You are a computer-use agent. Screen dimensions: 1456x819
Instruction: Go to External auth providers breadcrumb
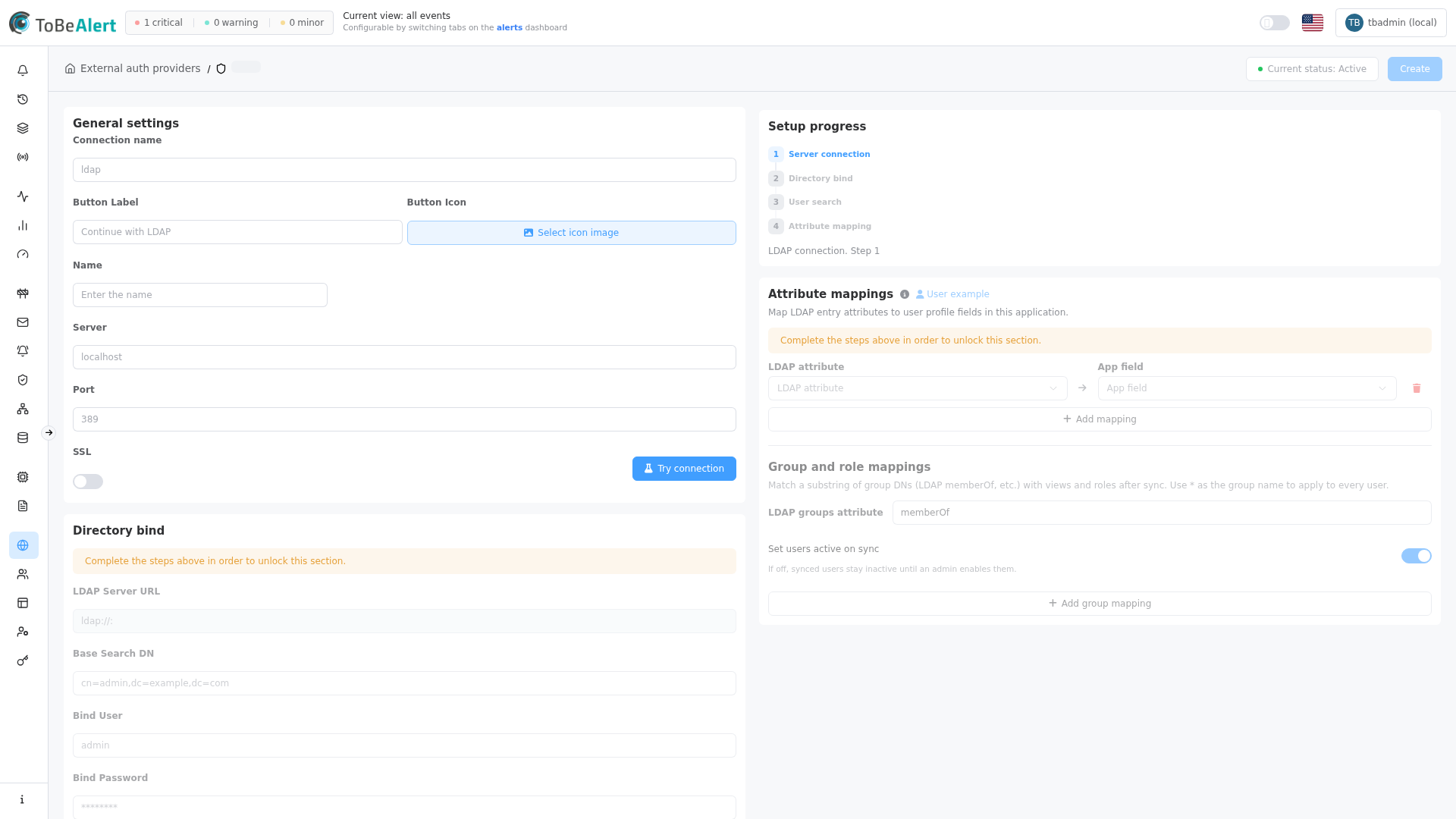pyautogui.click(x=133, y=68)
